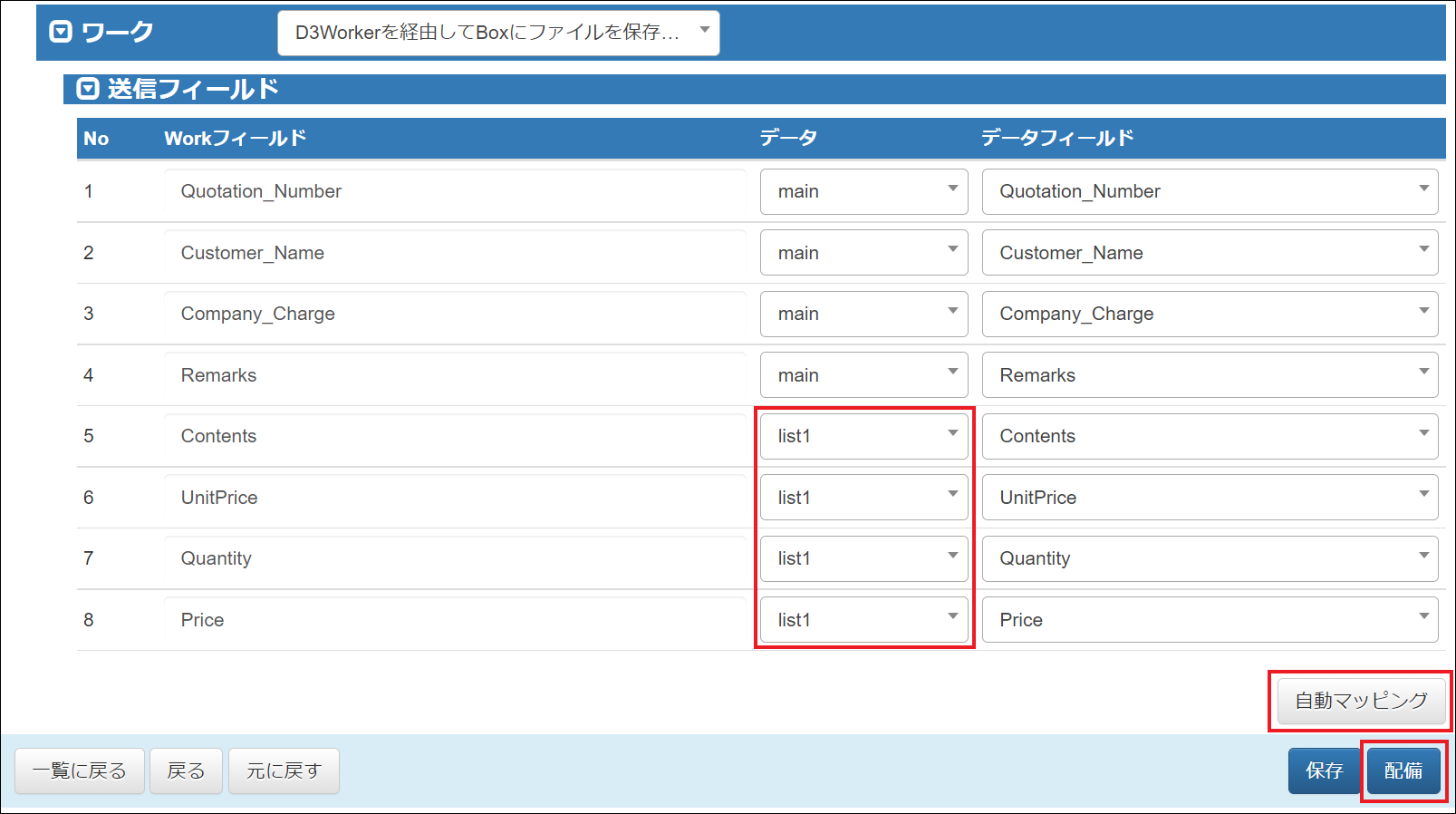This screenshot has width=1456, height=814.
Task: Expand data dropdown for Contents row
Action: [x=863, y=436]
